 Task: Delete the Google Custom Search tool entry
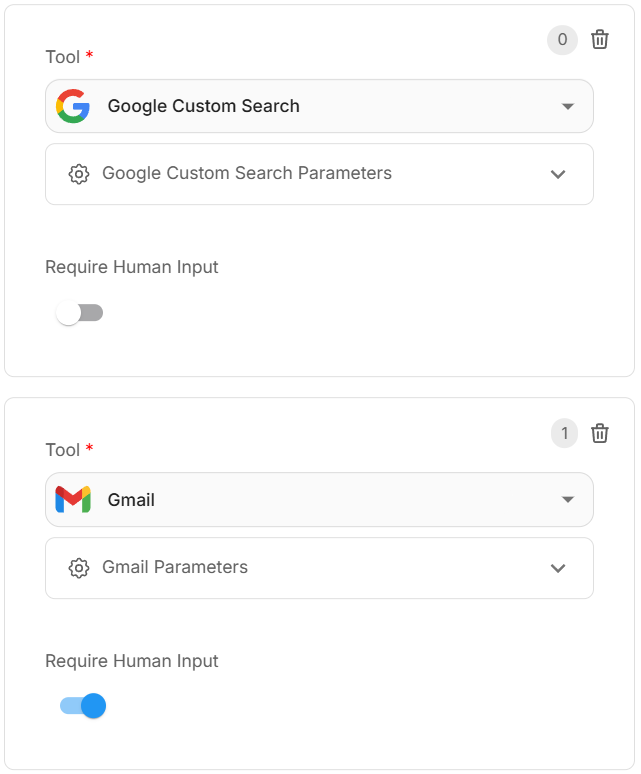(600, 40)
